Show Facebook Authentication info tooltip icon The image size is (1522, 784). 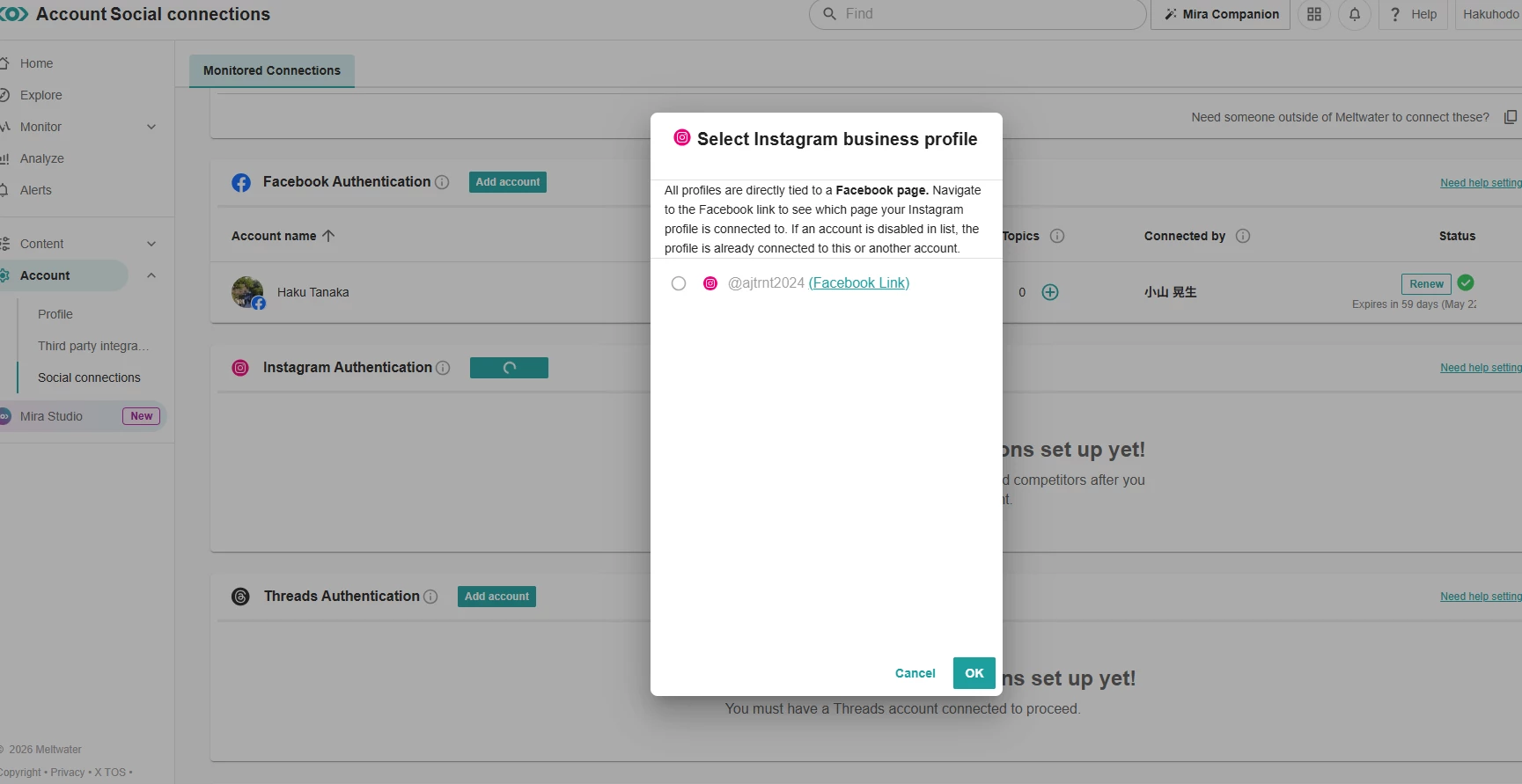coord(442,182)
